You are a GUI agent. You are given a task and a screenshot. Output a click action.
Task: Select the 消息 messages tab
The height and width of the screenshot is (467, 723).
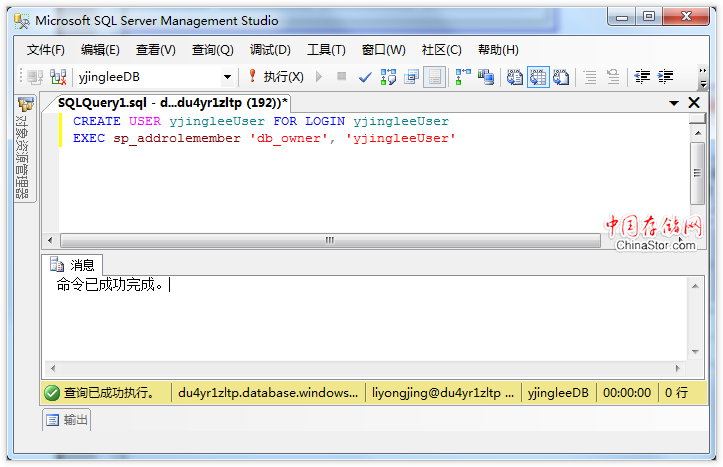[x=72, y=265]
